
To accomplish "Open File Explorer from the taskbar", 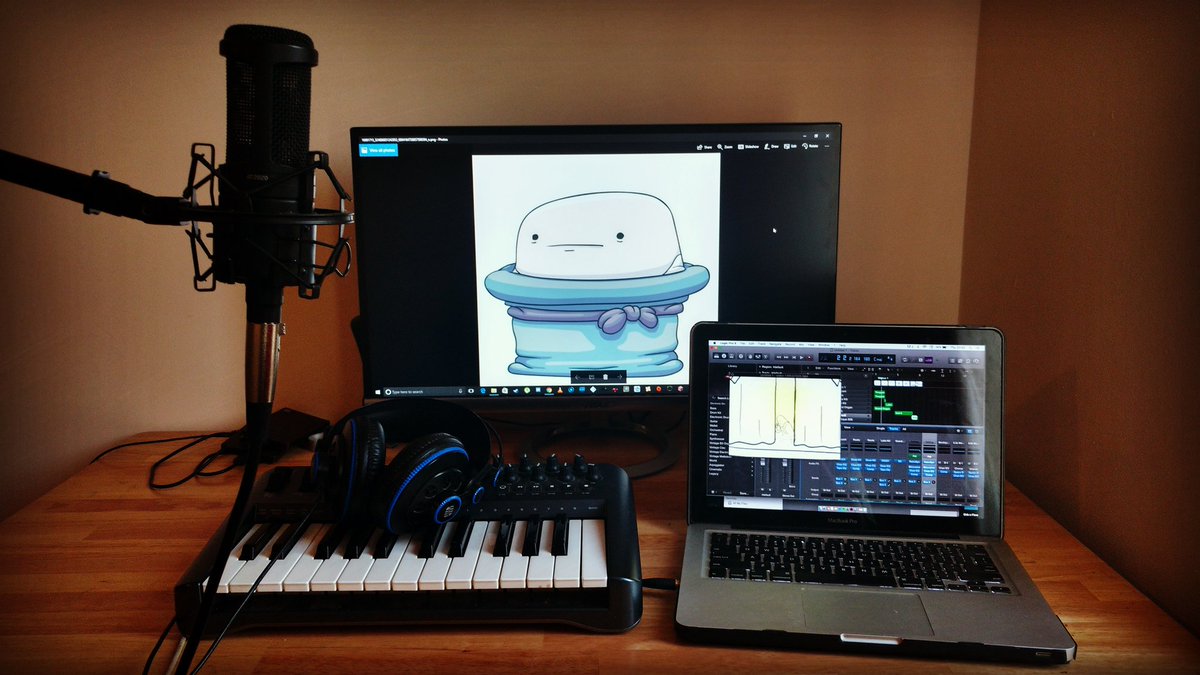I will pos(494,391).
